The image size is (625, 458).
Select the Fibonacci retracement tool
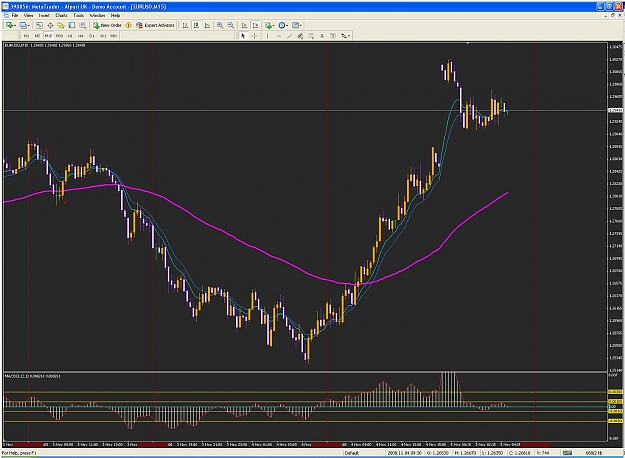[311, 36]
